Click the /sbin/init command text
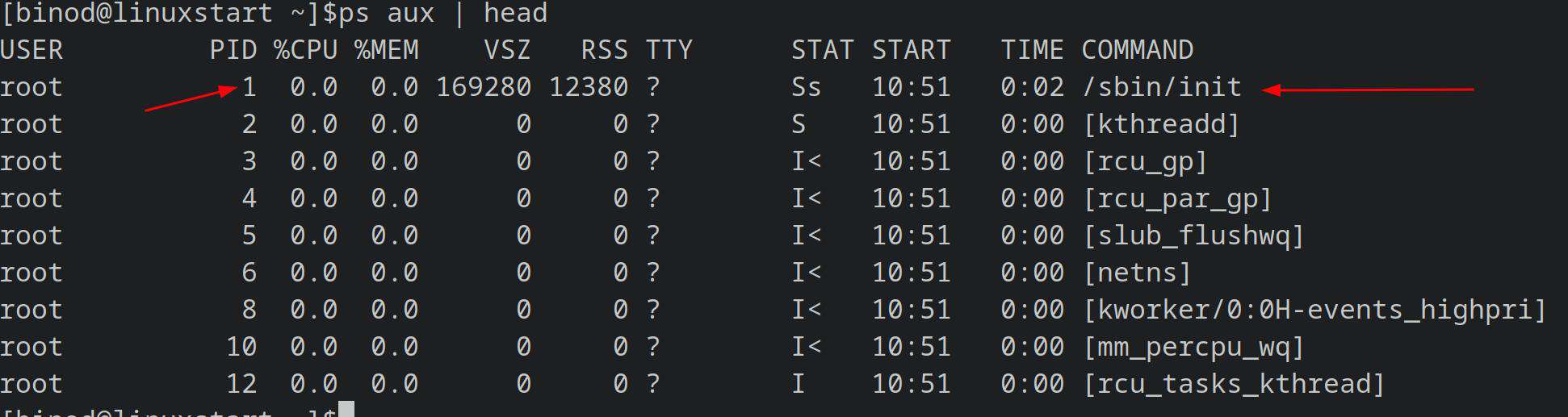Image resolution: width=1568 pixels, height=417 pixels. (1161, 87)
